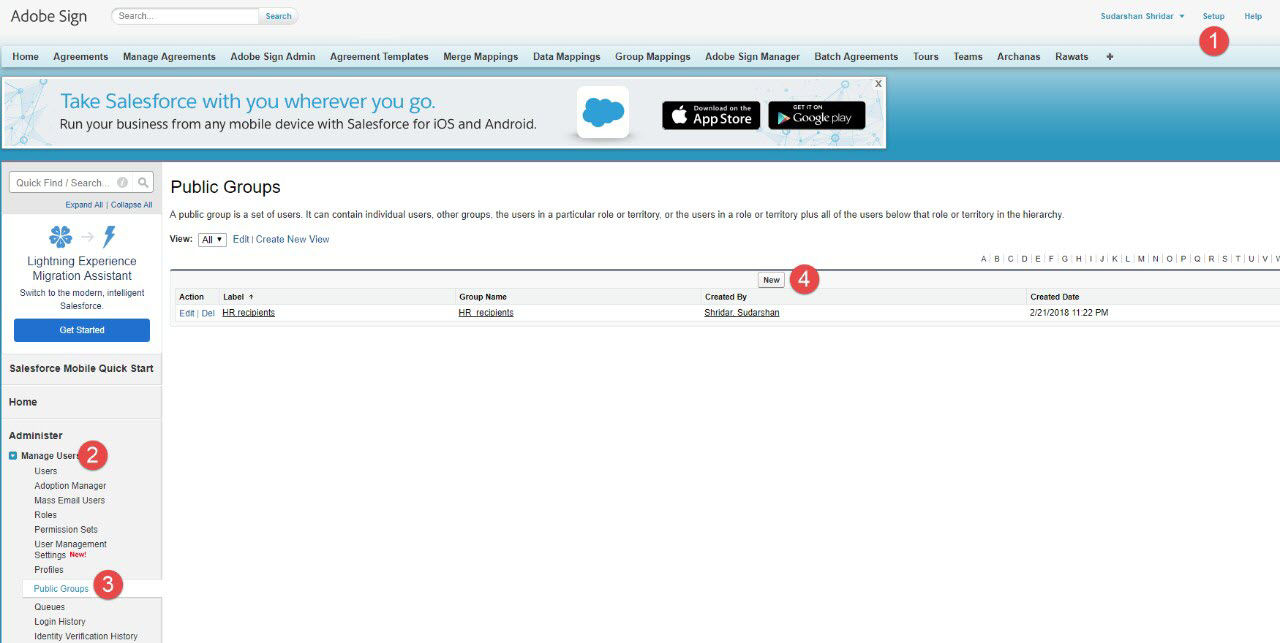Go to Agreement Templates tab
The width and height of the screenshot is (1280, 643).
[x=379, y=57]
